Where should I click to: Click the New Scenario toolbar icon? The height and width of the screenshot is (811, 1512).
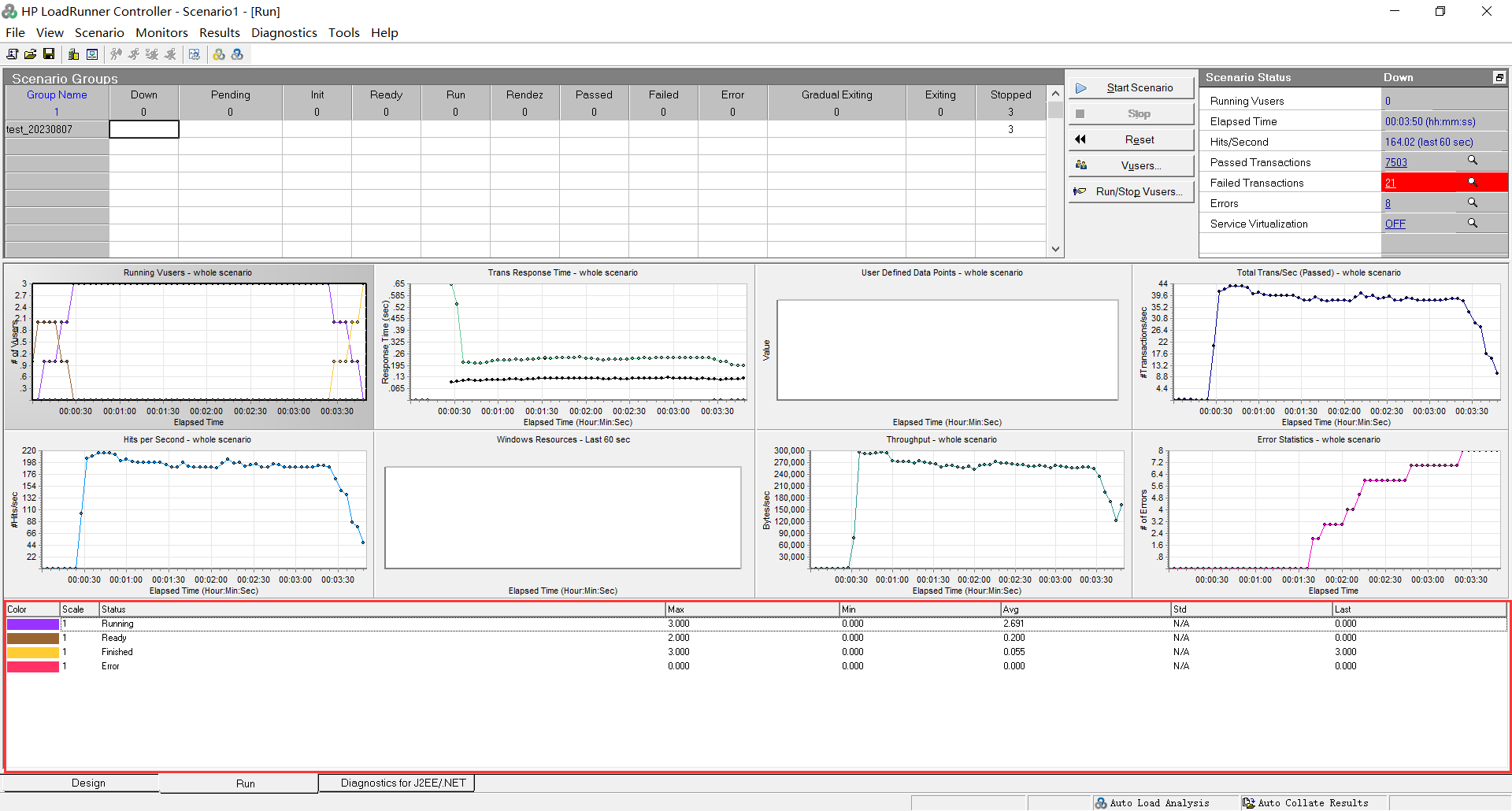tap(12, 54)
